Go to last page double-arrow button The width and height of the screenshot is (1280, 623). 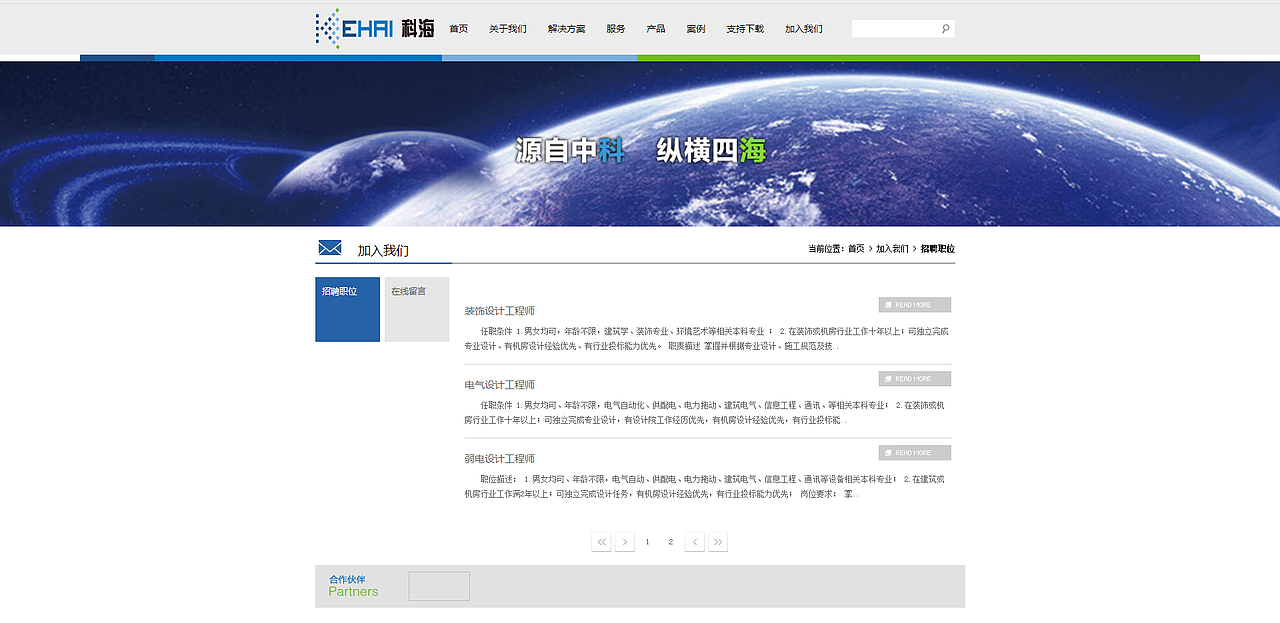(x=718, y=542)
